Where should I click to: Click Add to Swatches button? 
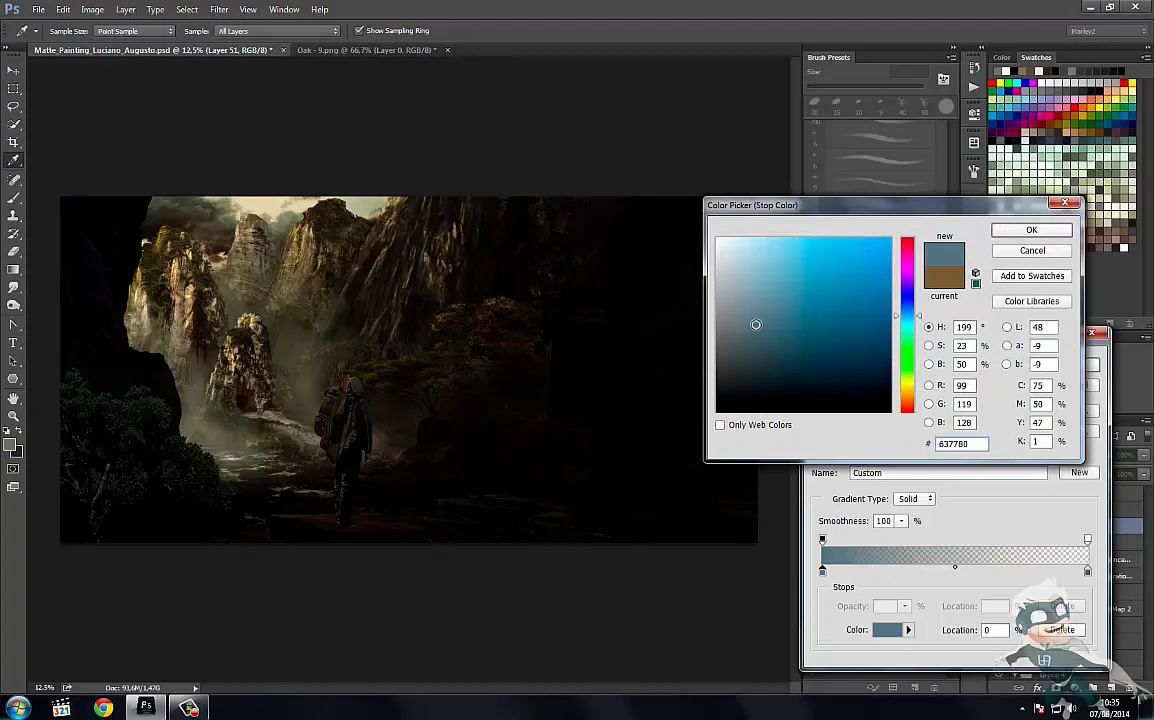(1032, 275)
